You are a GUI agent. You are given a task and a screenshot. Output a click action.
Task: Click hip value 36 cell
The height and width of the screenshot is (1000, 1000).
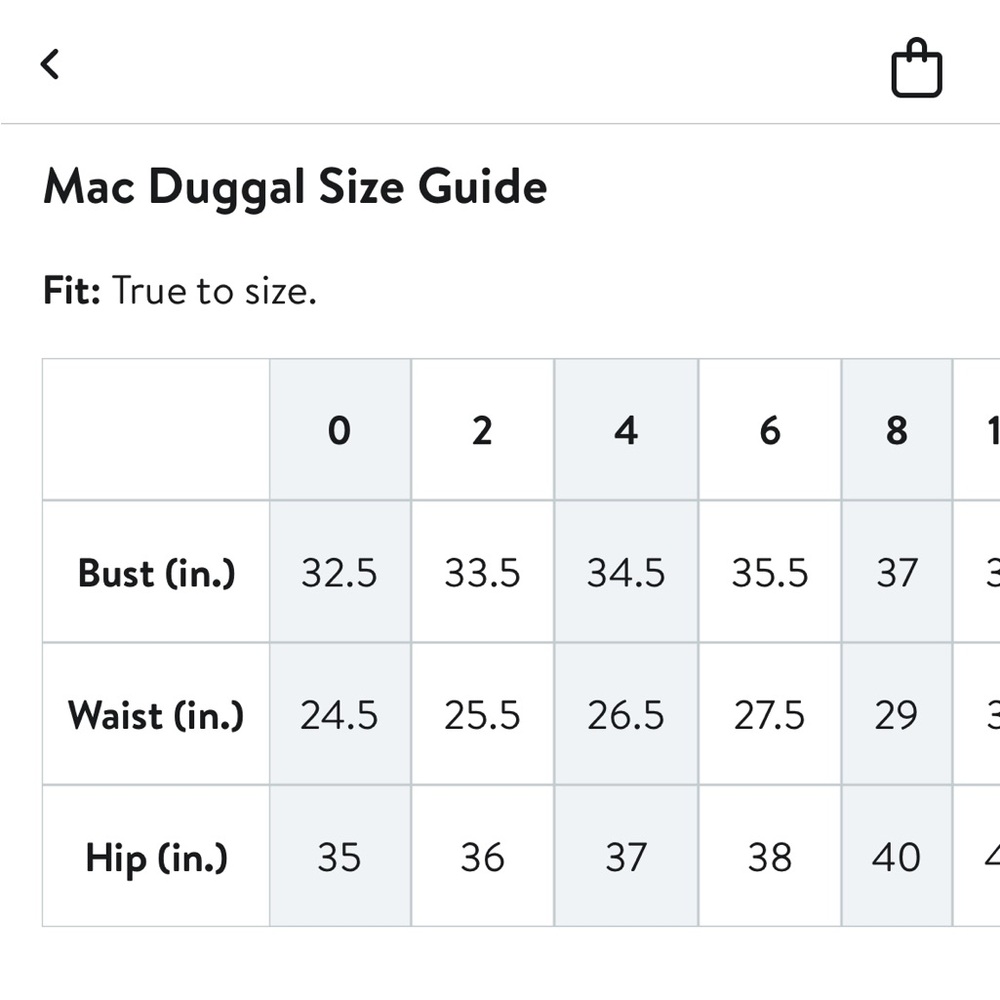(483, 857)
